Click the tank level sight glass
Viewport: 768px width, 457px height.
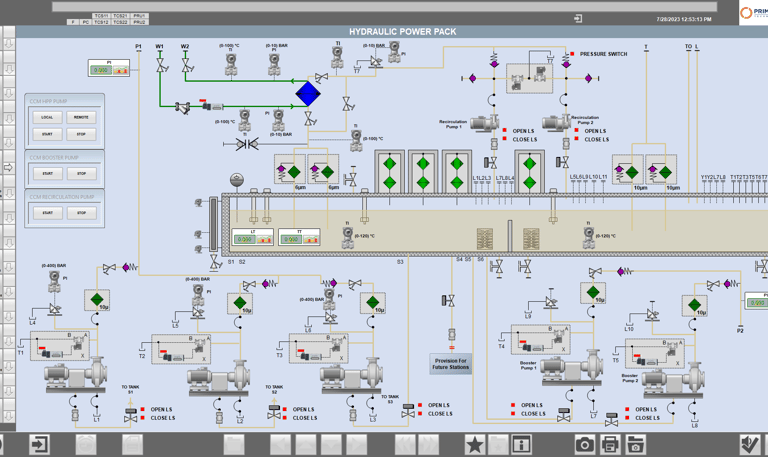click(214, 225)
